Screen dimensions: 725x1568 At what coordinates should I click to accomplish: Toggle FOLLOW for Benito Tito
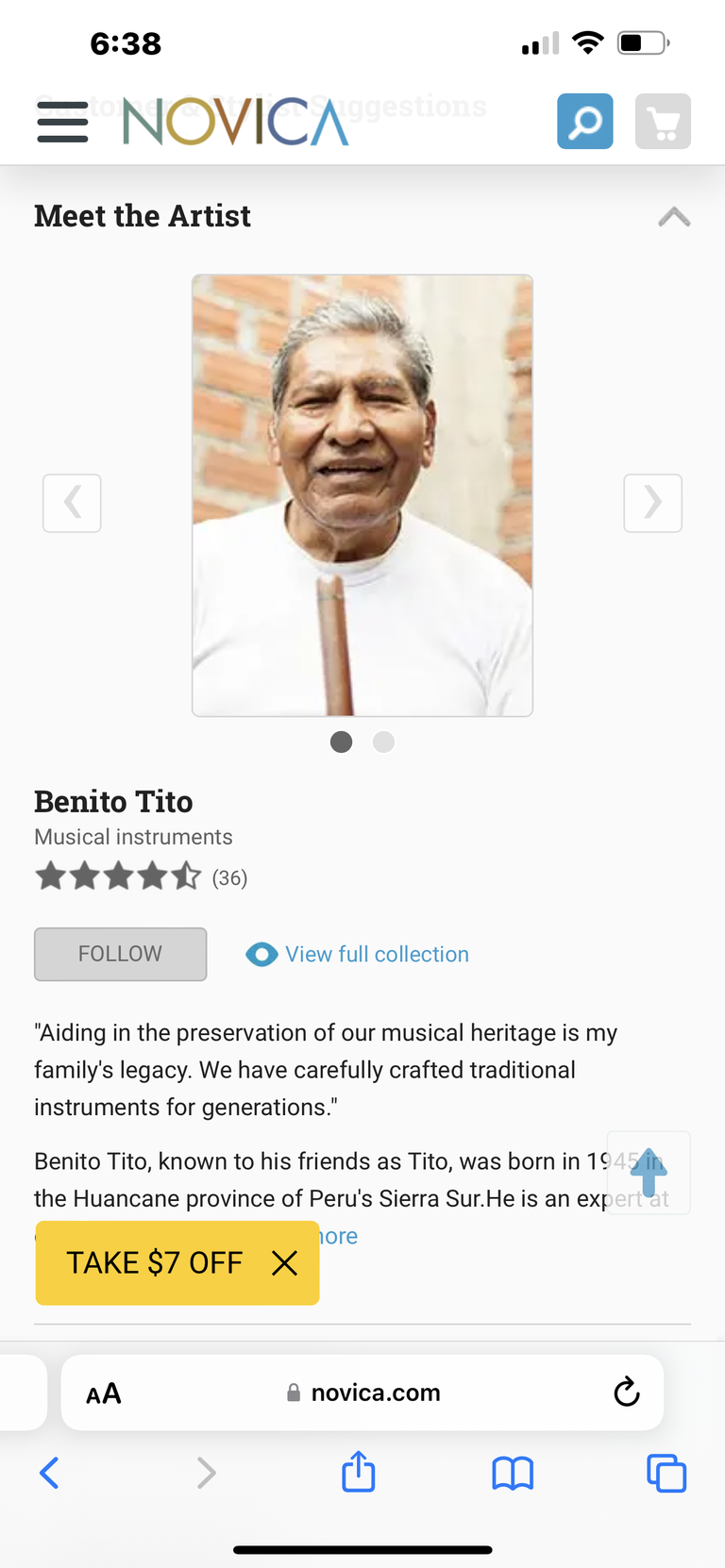(x=121, y=954)
